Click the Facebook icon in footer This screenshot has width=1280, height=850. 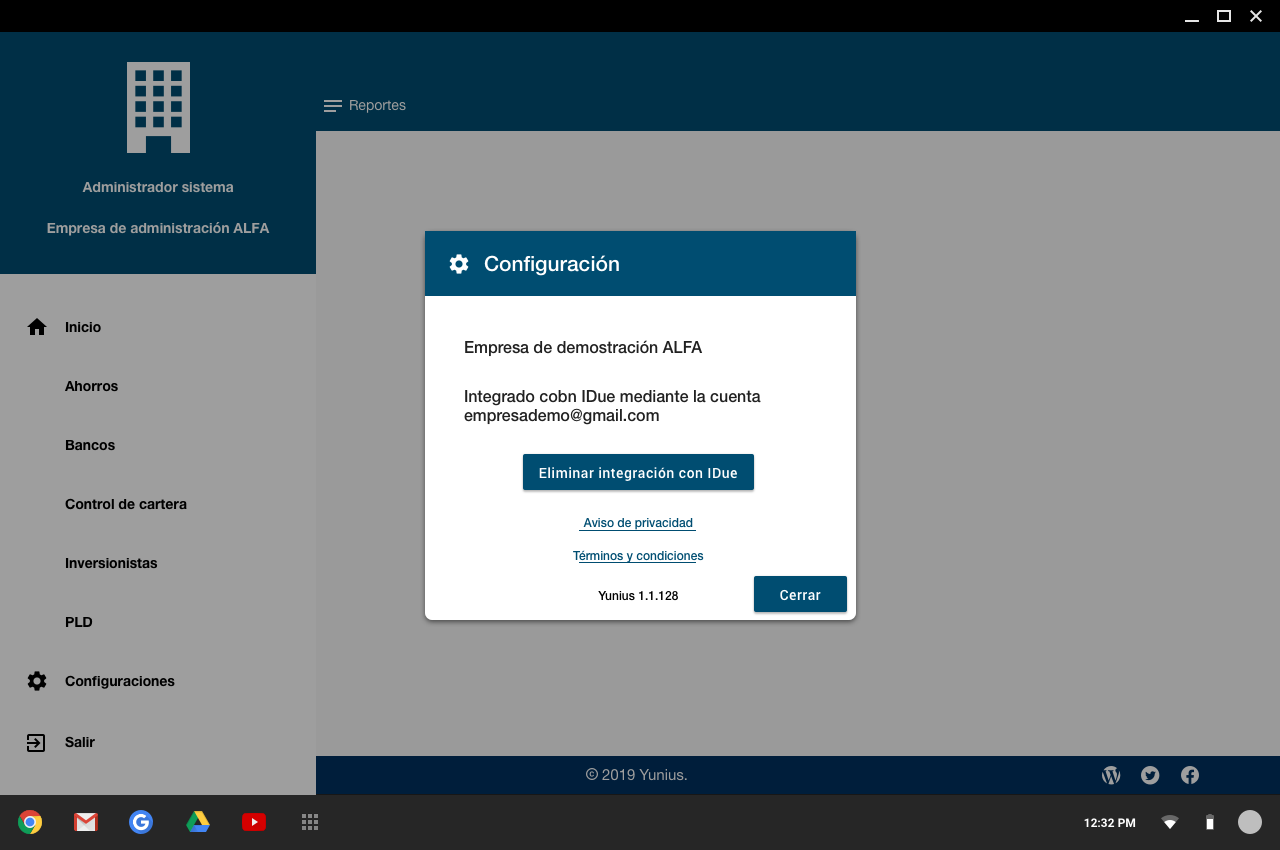click(1190, 775)
